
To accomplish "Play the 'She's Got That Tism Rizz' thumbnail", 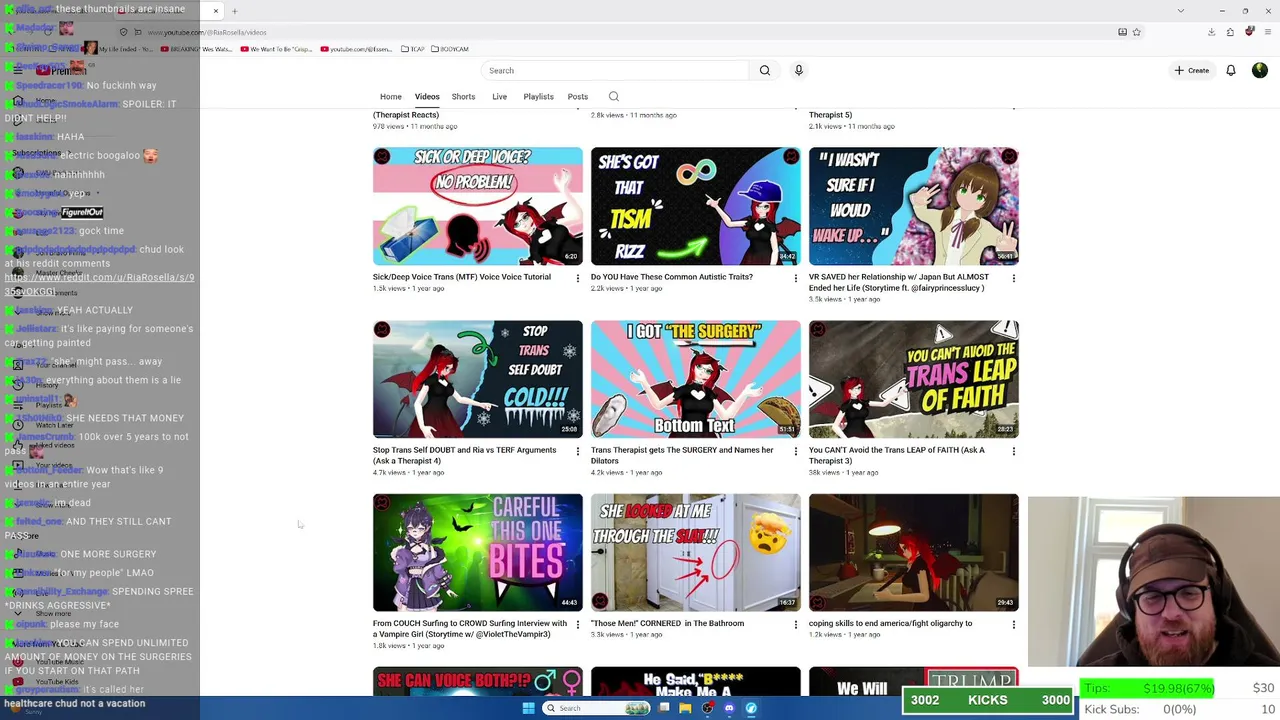I will pyautogui.click(x=696, y=206).
